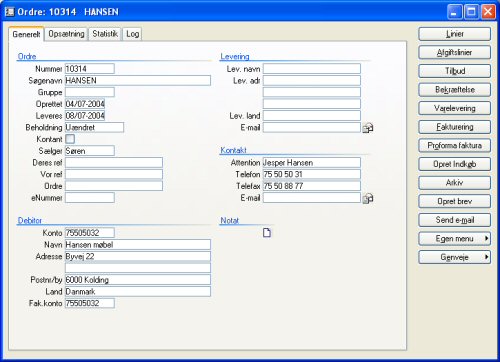Close the Ordre 10314 window

click(x=488, y=12)
